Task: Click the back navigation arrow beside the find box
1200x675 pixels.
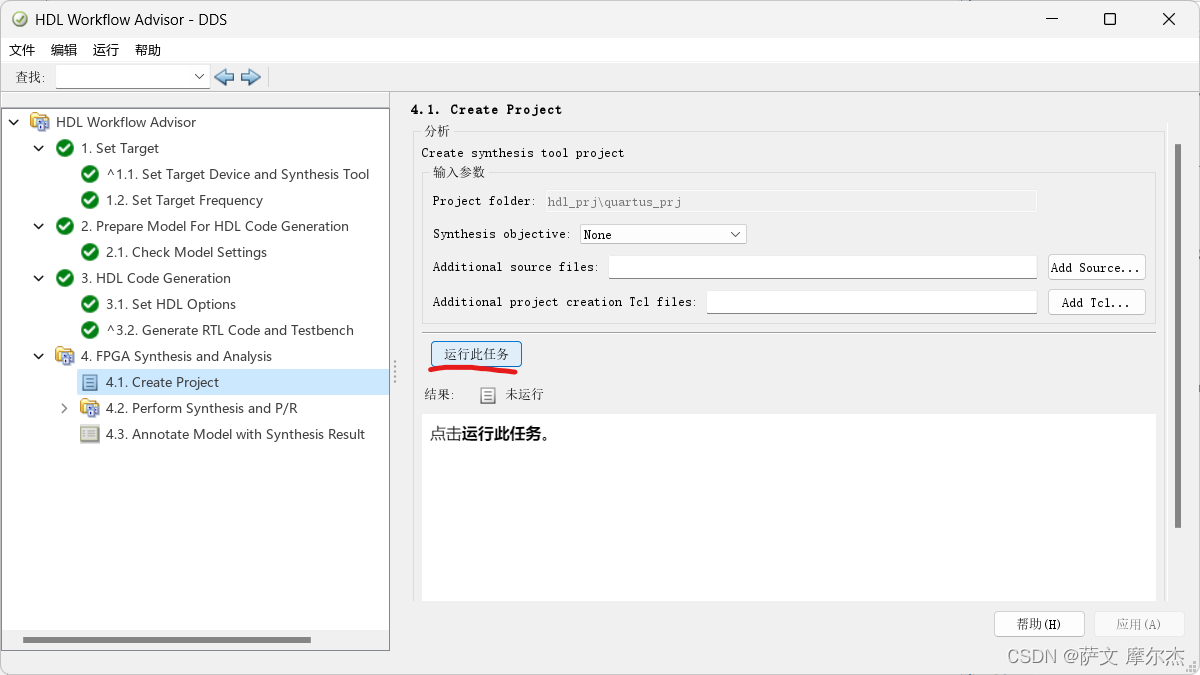Action: coord(224,76)
